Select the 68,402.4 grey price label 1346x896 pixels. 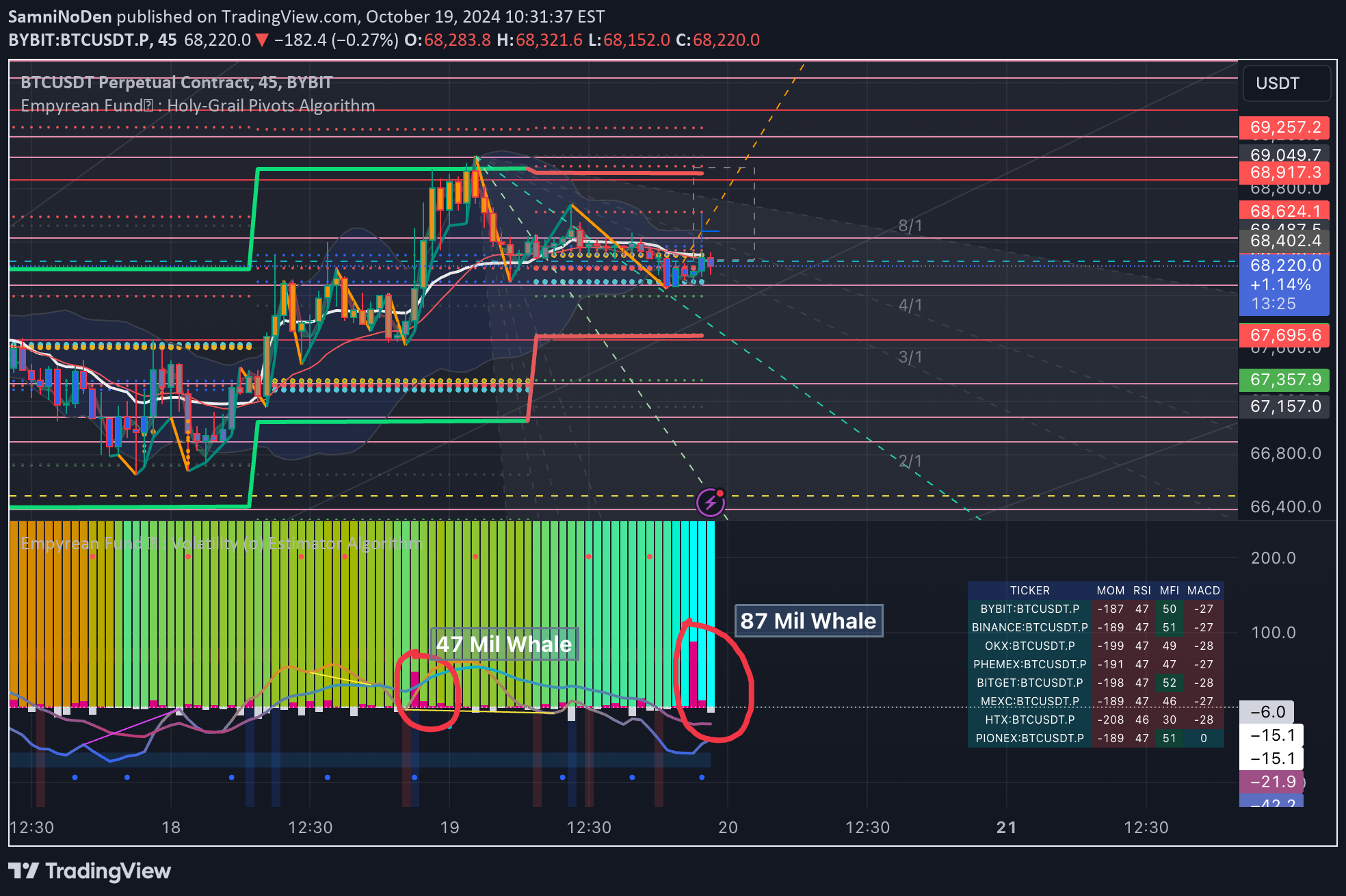point(1284,241)
